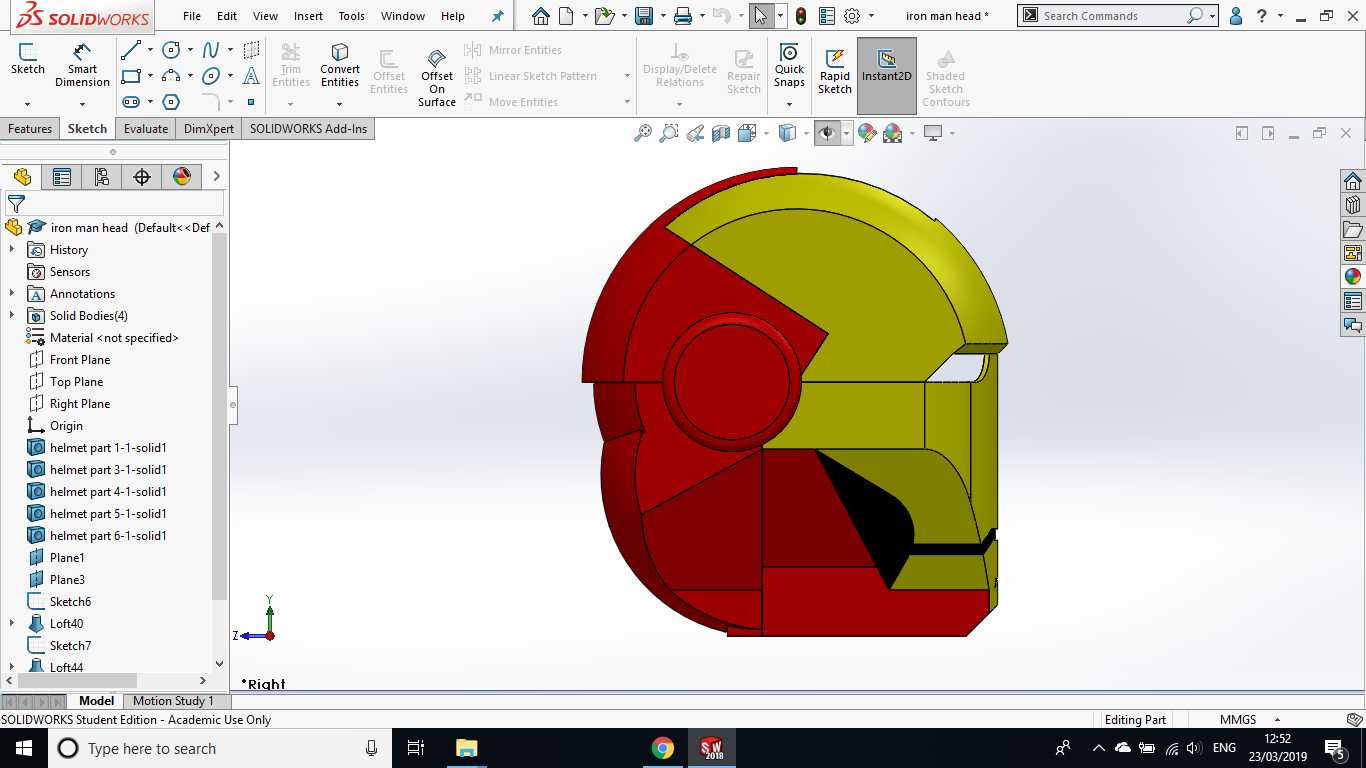The image size is (1366, 768).
Task: Expand the History tree node
Action: tap(12, 249)
